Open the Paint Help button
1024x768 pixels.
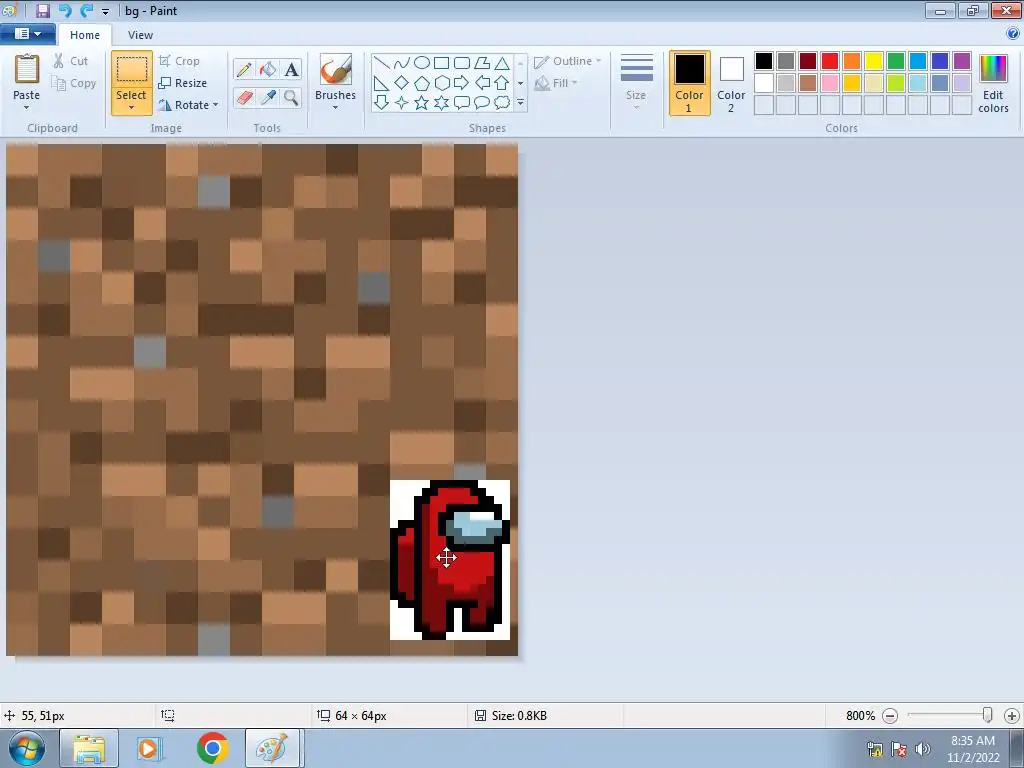click(x=1013, y=34)
